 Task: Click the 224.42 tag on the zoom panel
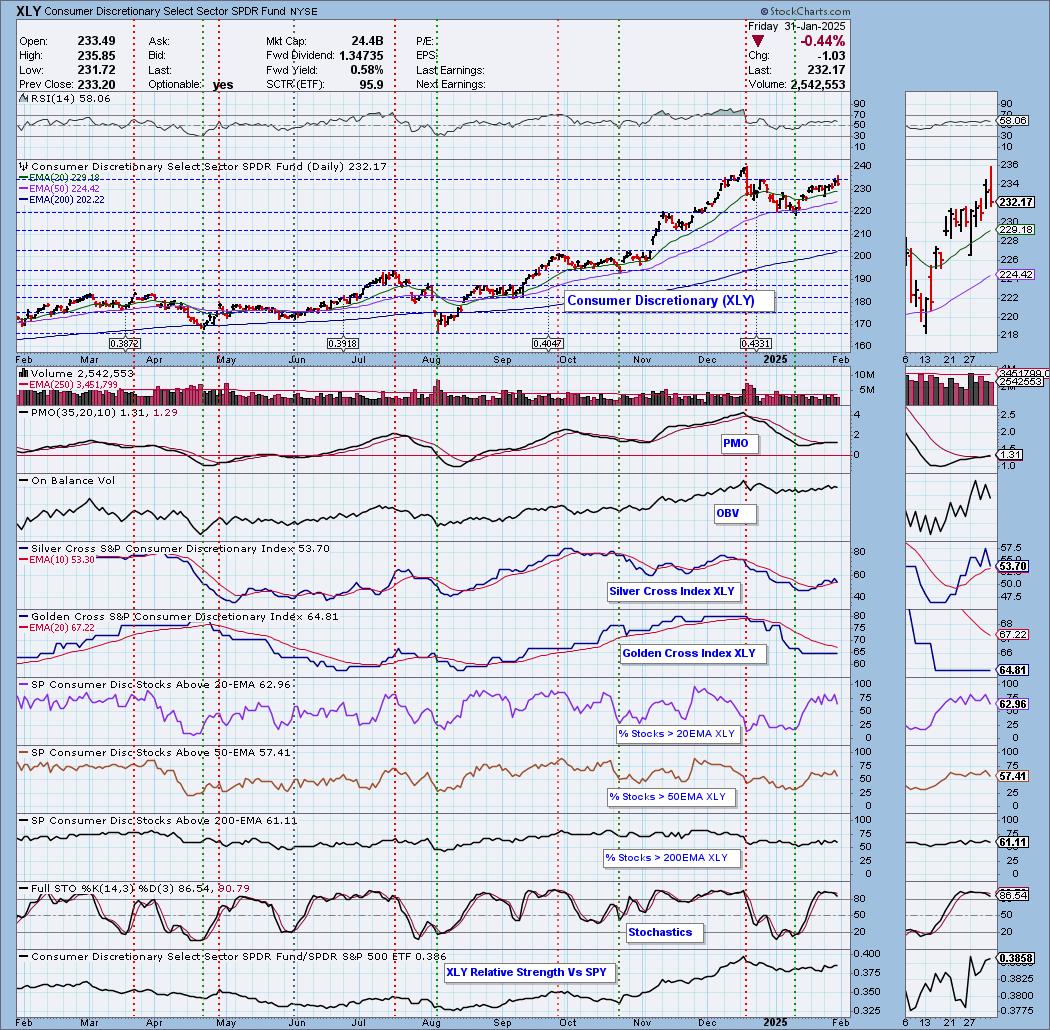(x=1016, y=275)
